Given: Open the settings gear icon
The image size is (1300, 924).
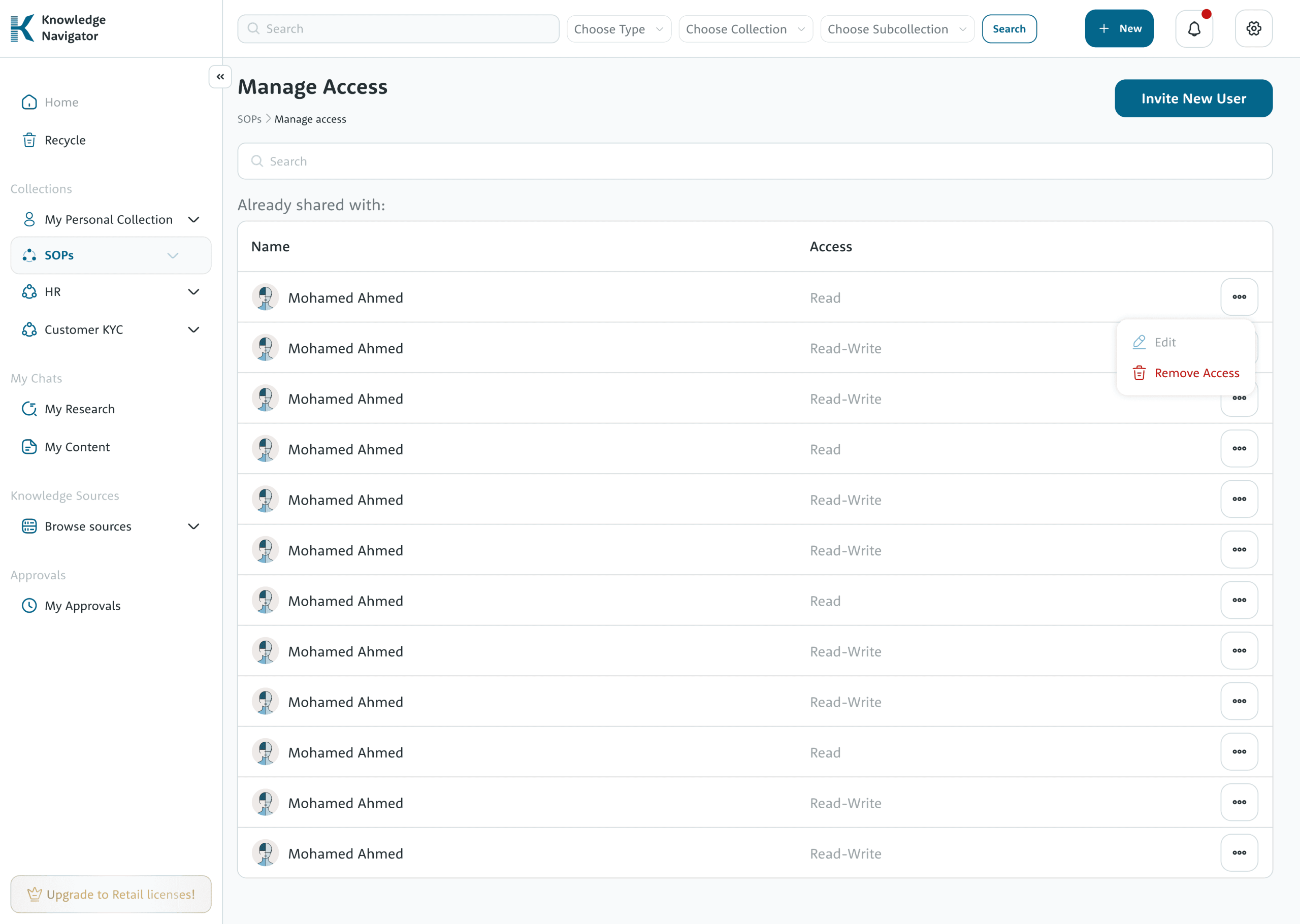Looking at the screenshot, I should [x=1253, y=28].
